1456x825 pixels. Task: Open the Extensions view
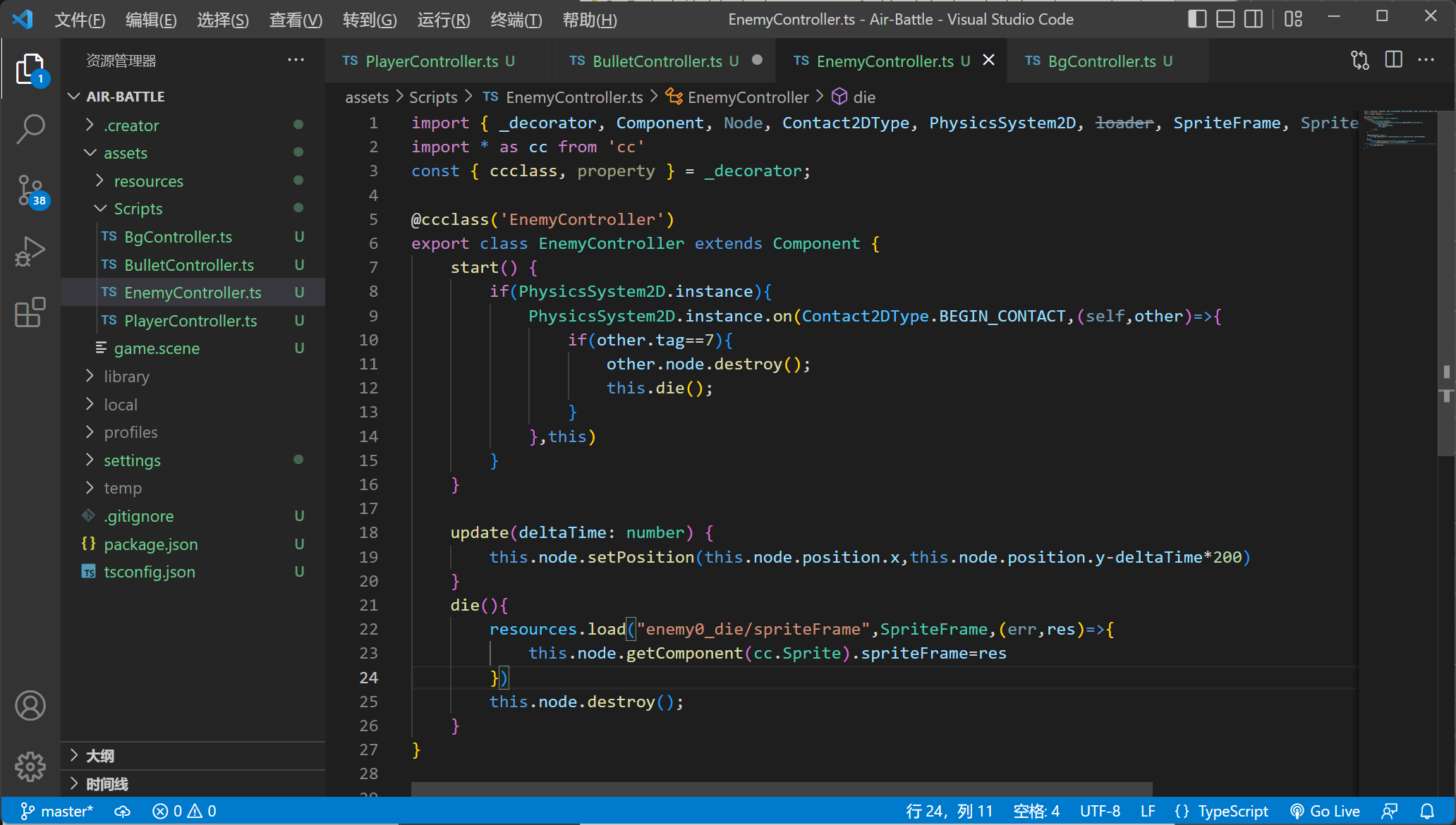click(30, 312)
